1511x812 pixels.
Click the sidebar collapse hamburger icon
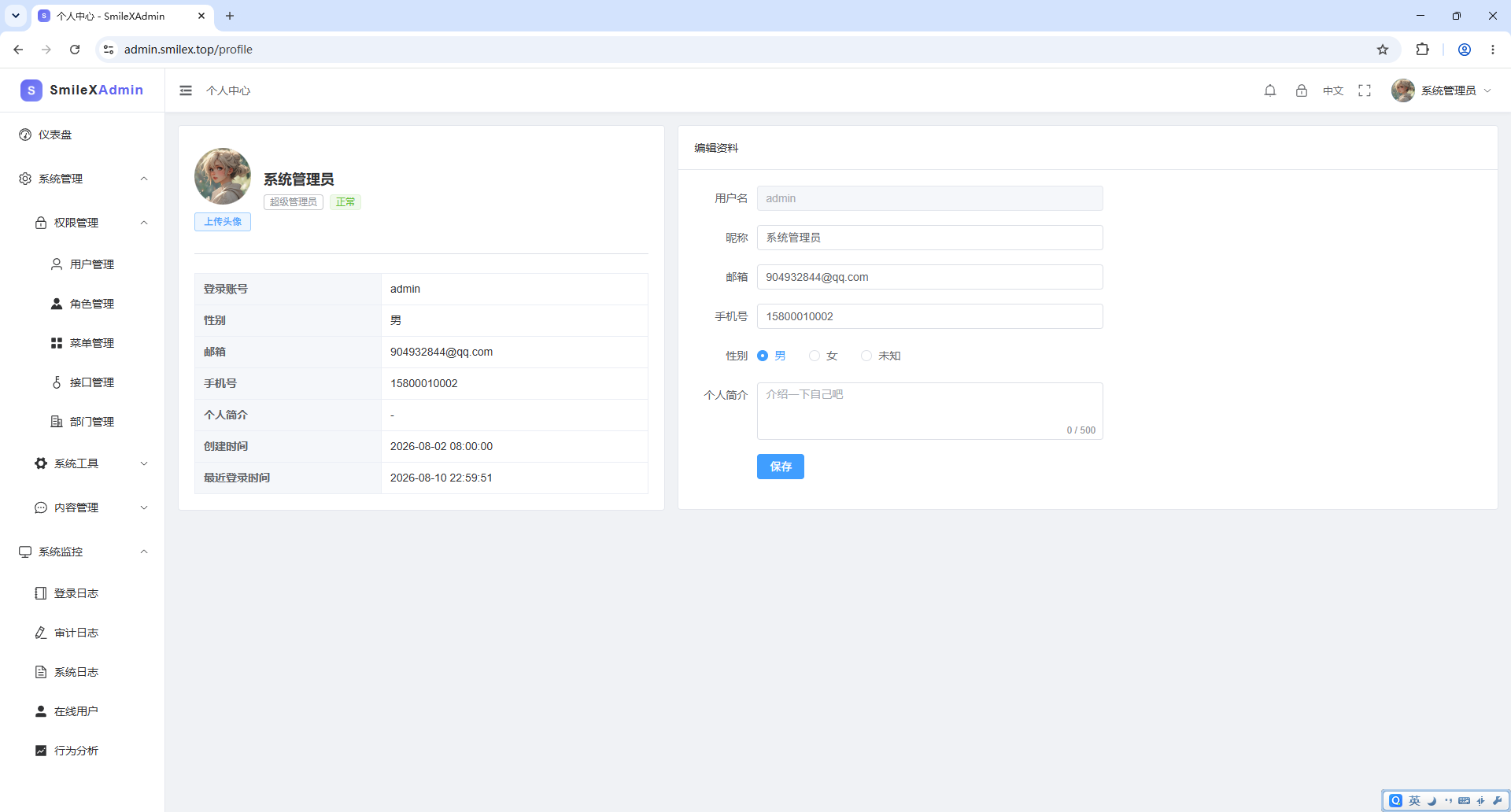[186, 90]
